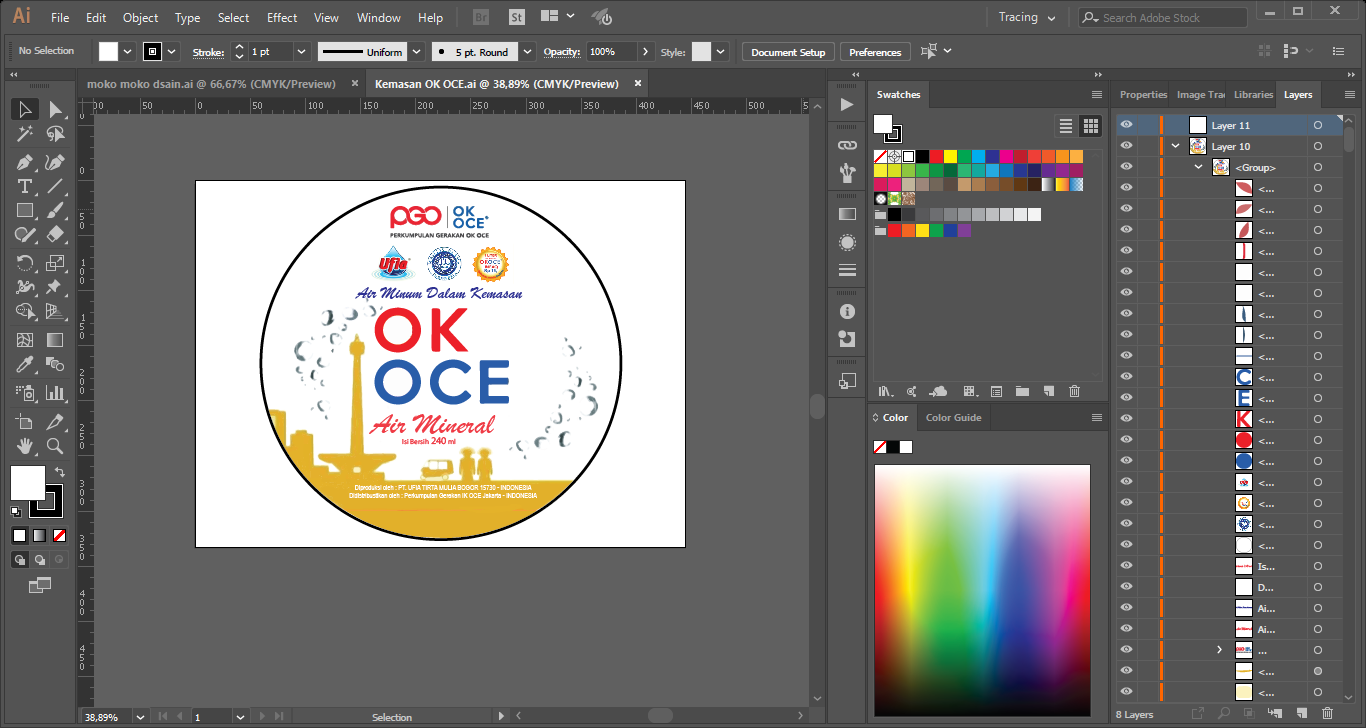Select the Type tool
1366x728 pixels.
click(25, 186)
